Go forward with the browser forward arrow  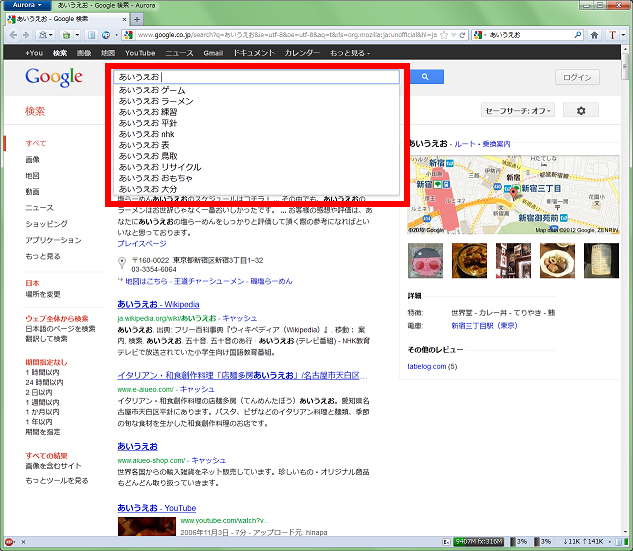coord(26,35)
